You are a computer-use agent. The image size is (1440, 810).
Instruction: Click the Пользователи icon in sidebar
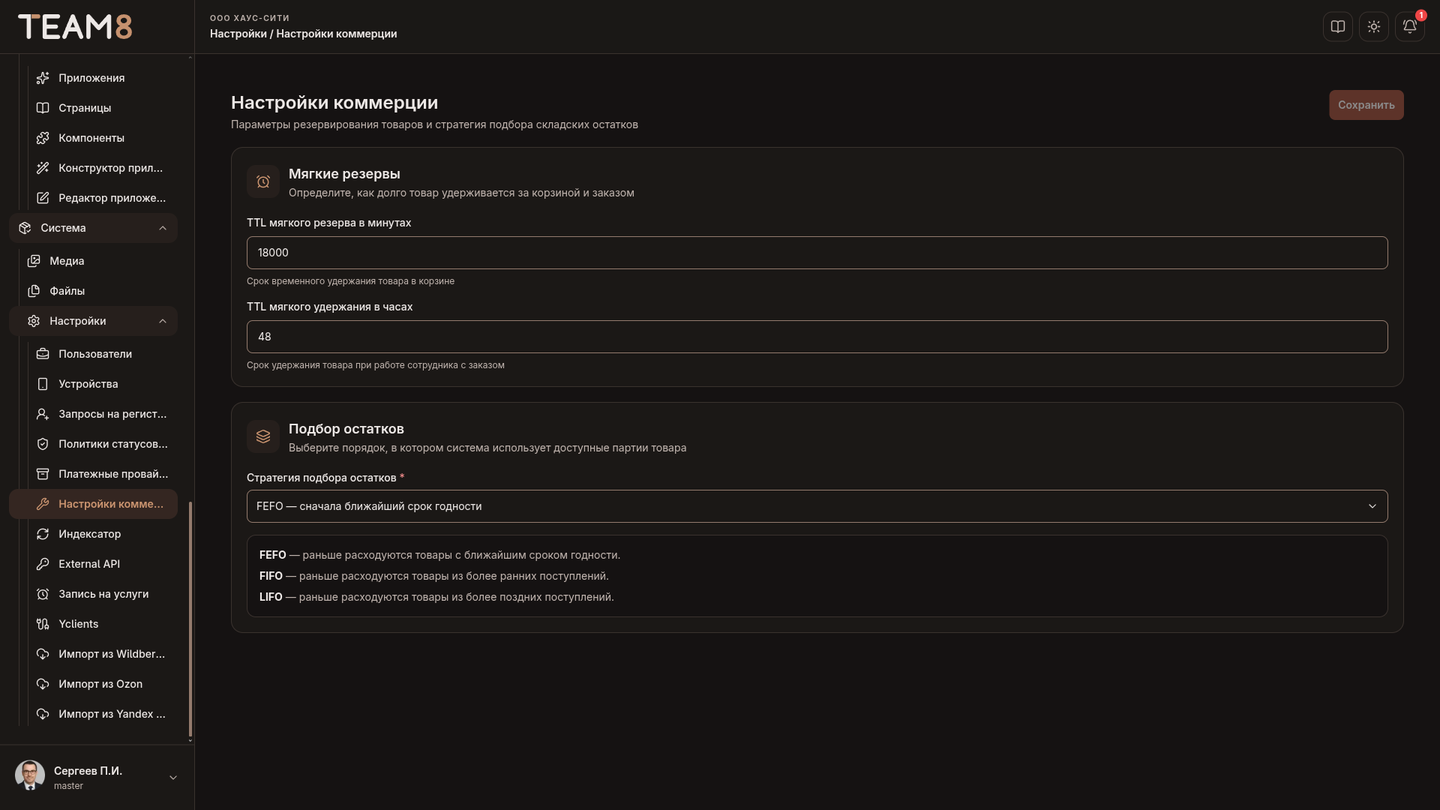tap(43, 354)
